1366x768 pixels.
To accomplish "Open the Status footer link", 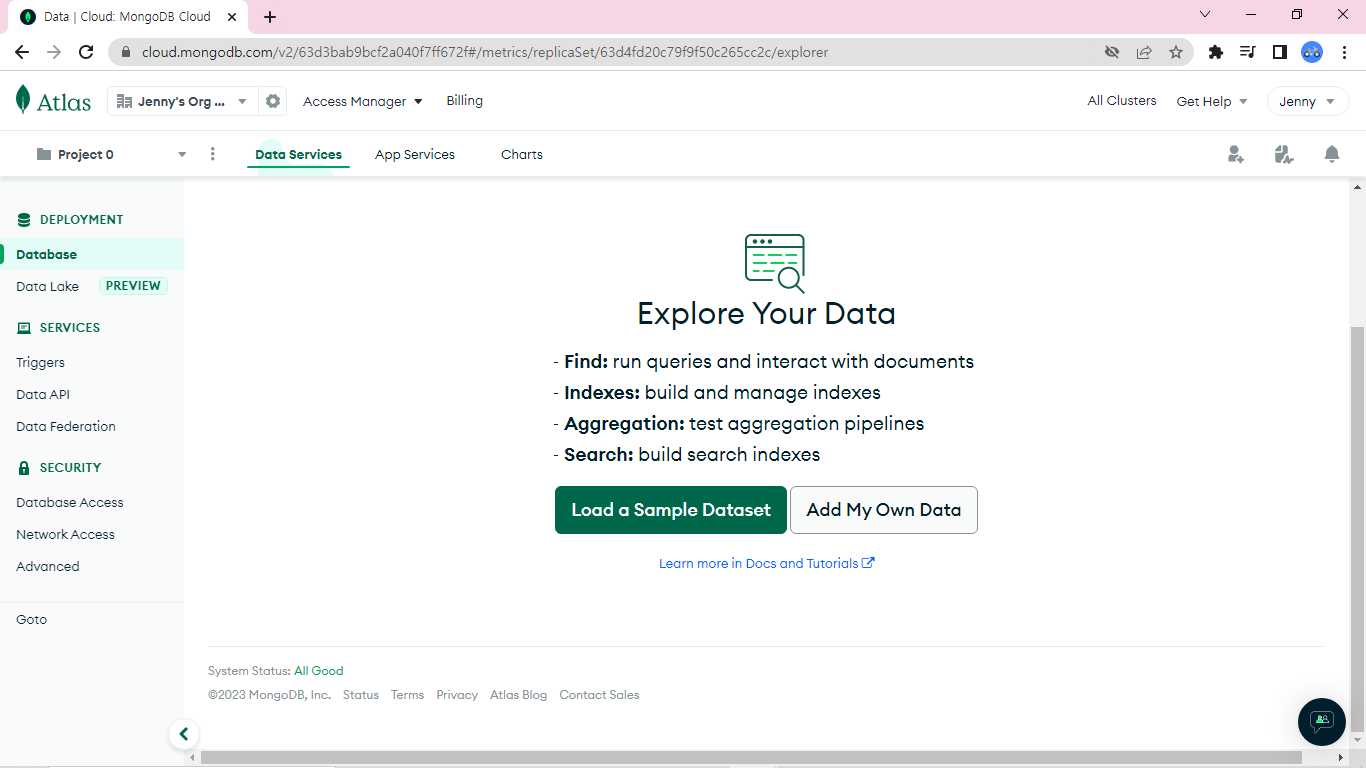I will [x=361, y=695].
